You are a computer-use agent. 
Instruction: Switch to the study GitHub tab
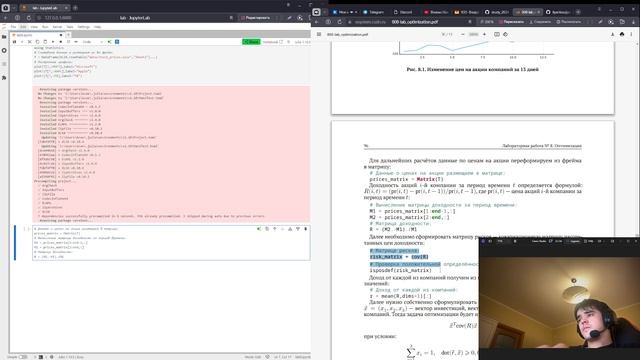tap(497, 12)
